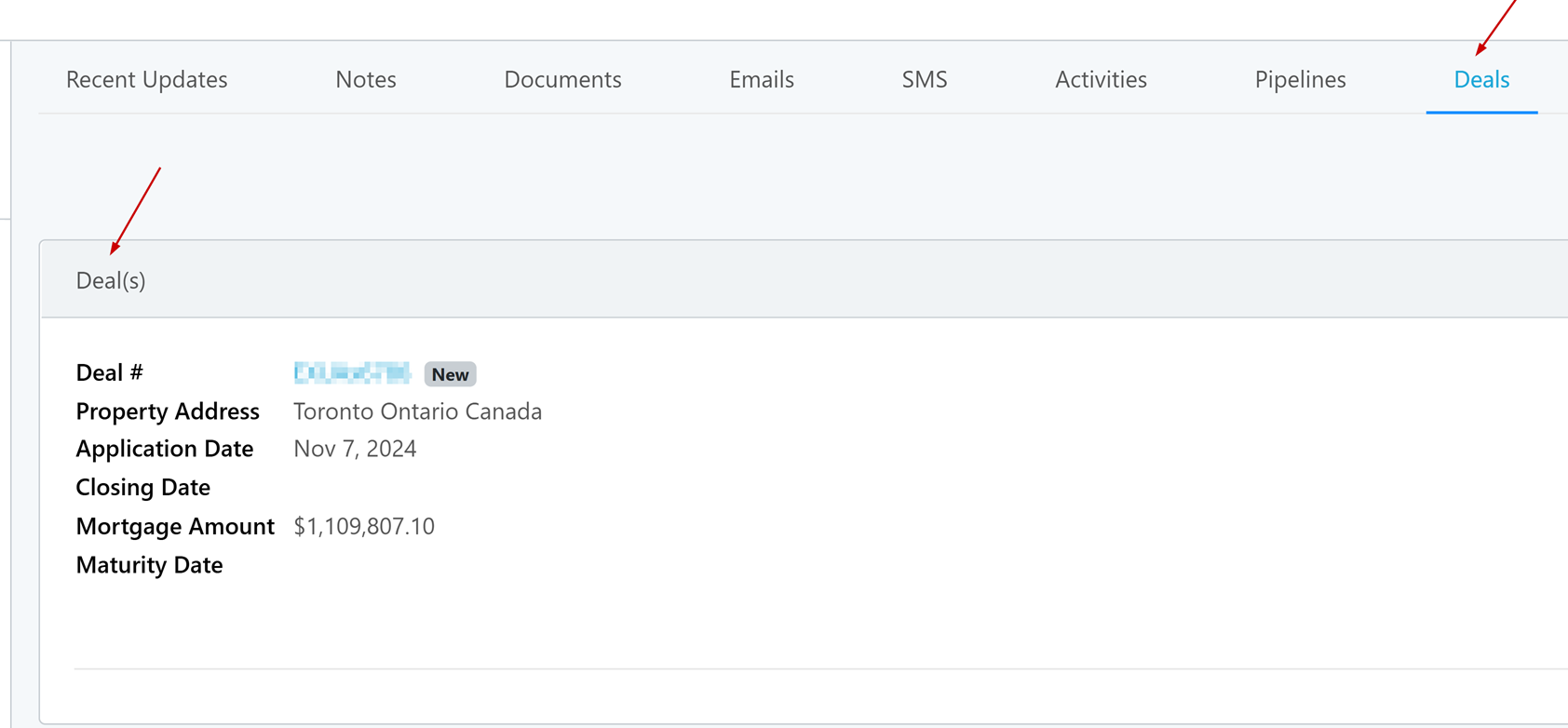
Task: Click the Application Date label
Action: pos(165,449)
